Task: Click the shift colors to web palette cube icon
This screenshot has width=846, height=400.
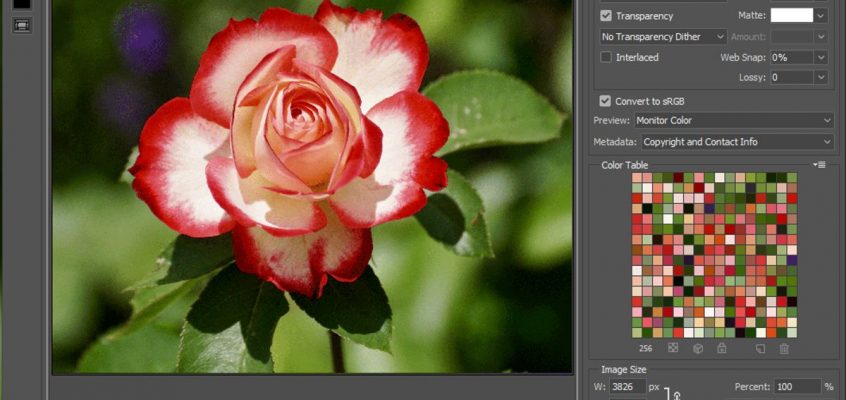Action: (x=698, y=348)
